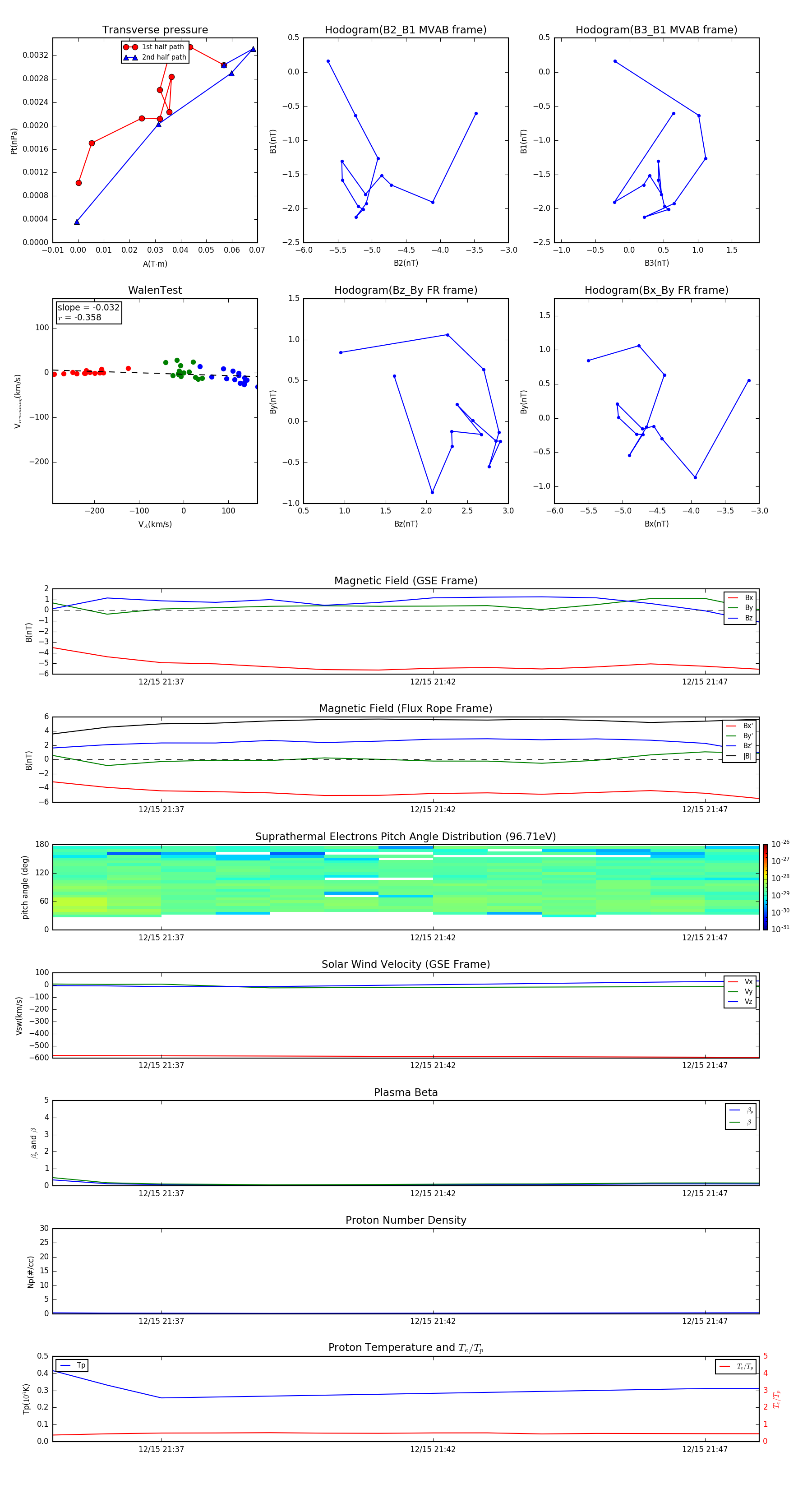
Task: Click '12/15 21:37' tick under GSE Magnetic Field panel
Action: click(161, 682)
